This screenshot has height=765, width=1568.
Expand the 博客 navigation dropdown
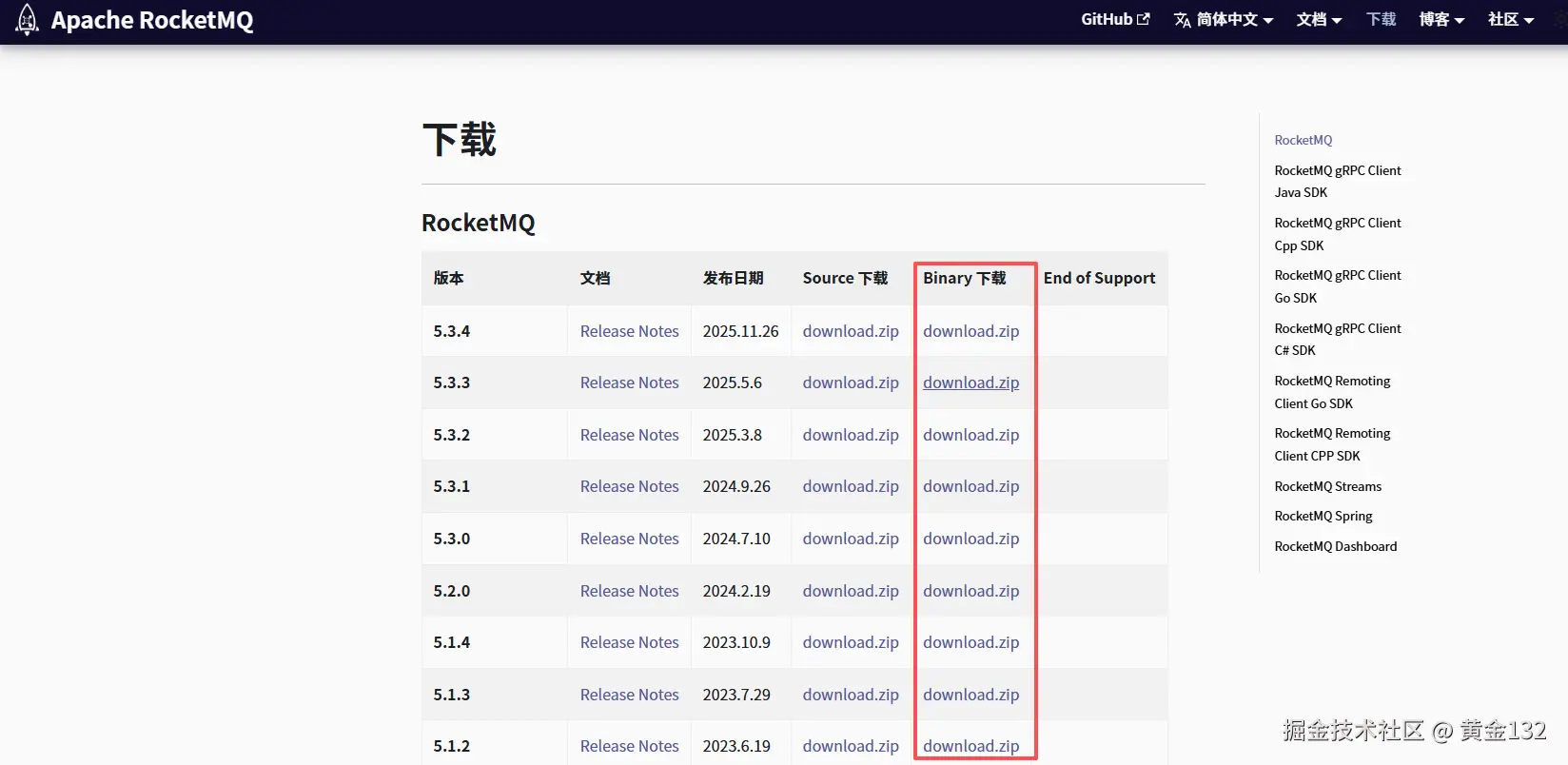[x=1441, y=19]
